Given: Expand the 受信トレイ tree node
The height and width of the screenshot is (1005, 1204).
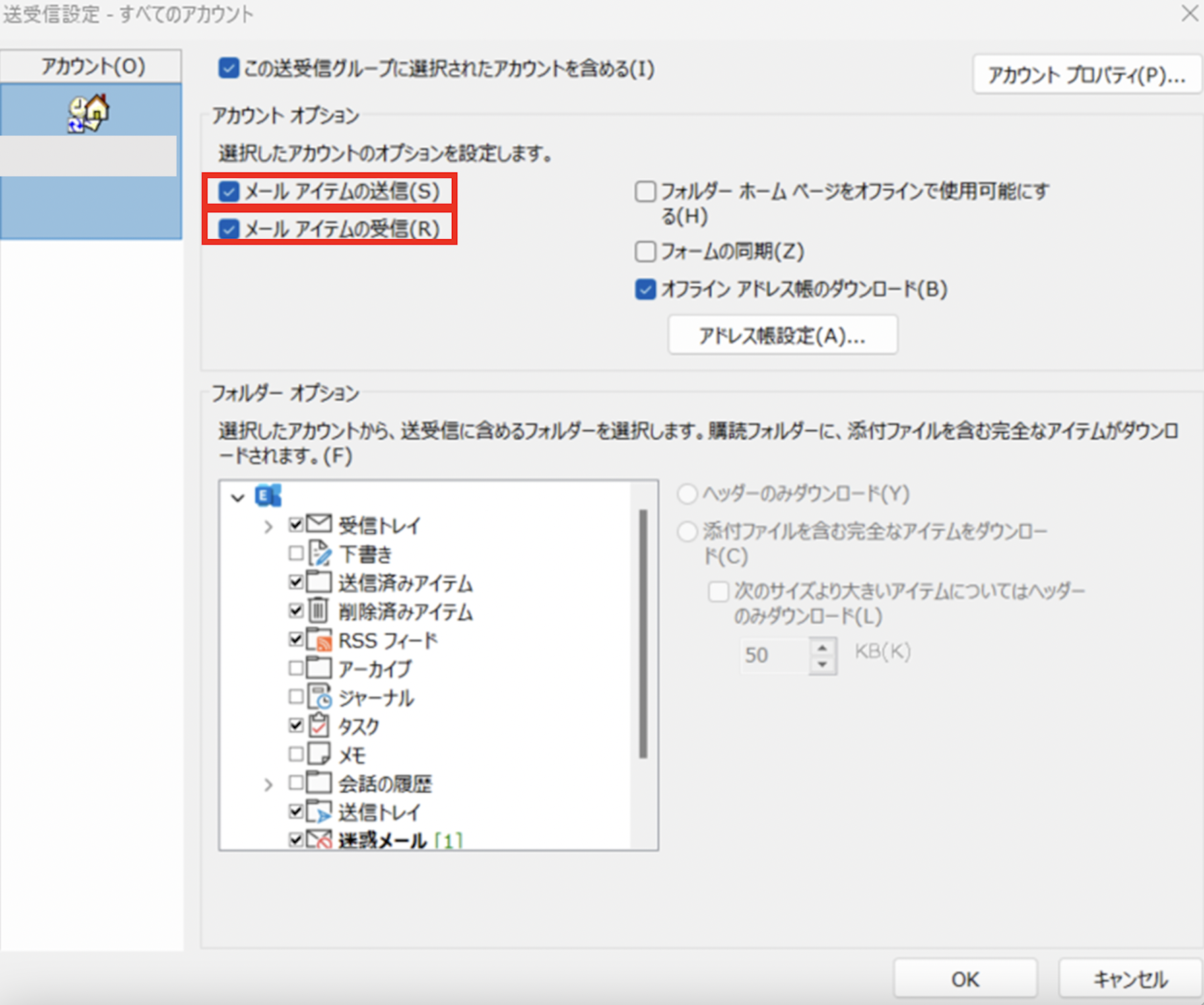Looking at the screenshot, I should (x=269, y=525).
